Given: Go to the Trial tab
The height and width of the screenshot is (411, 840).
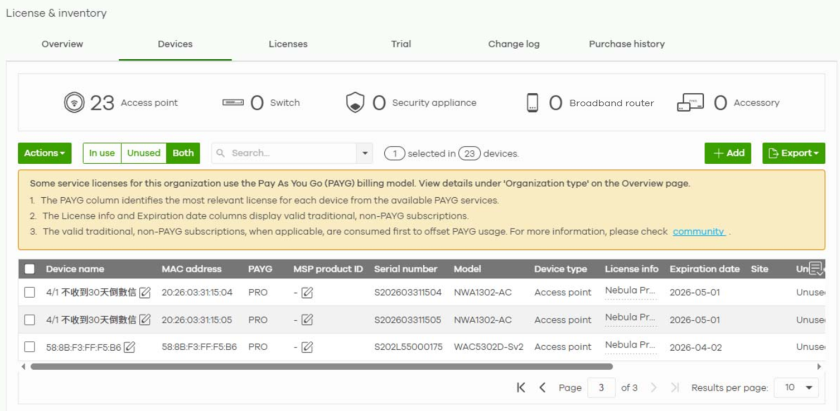Looking at the screenshot, I should (x=401, y=44).
